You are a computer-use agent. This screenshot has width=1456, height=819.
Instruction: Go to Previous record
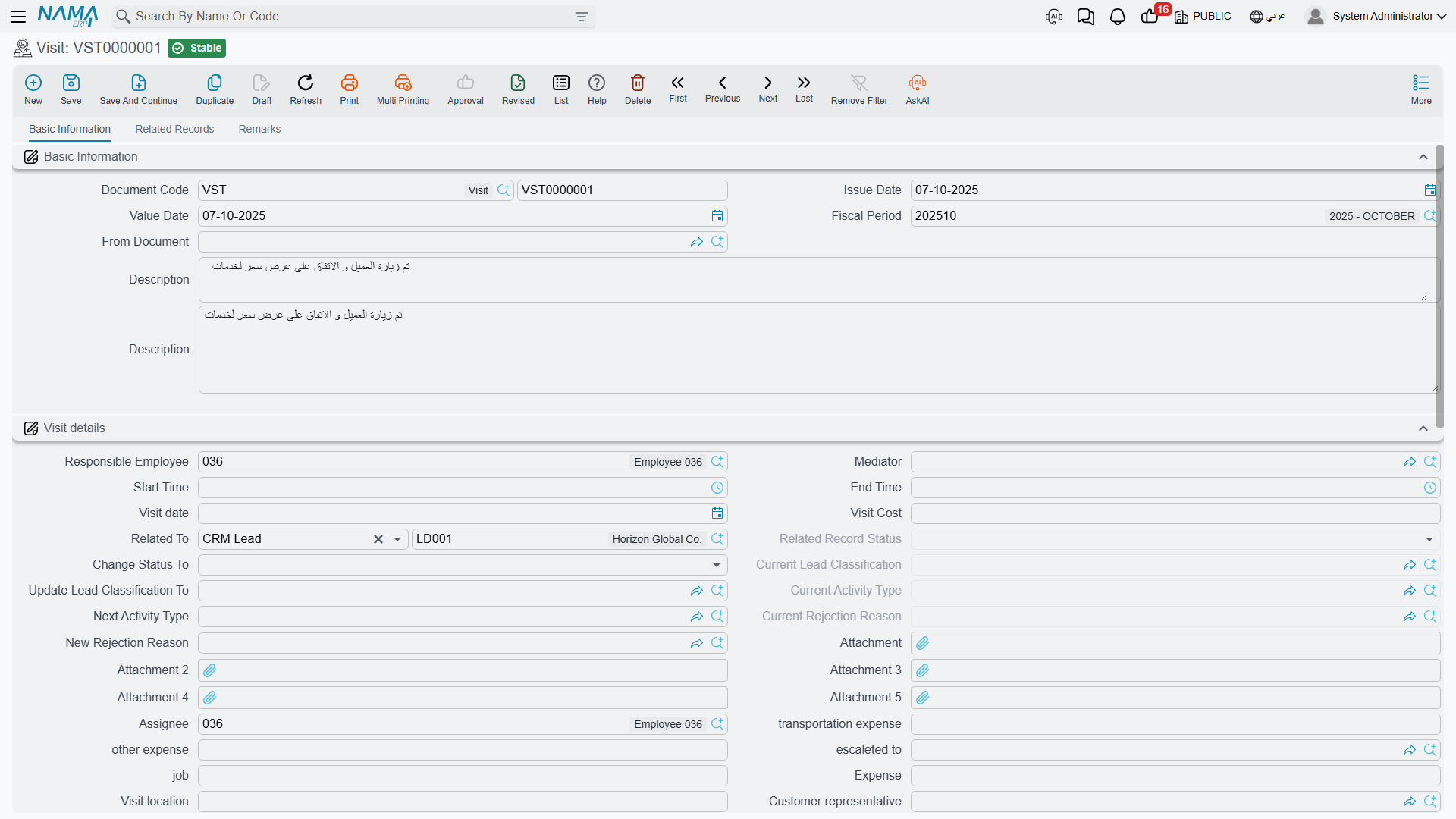tap(723, 89)
